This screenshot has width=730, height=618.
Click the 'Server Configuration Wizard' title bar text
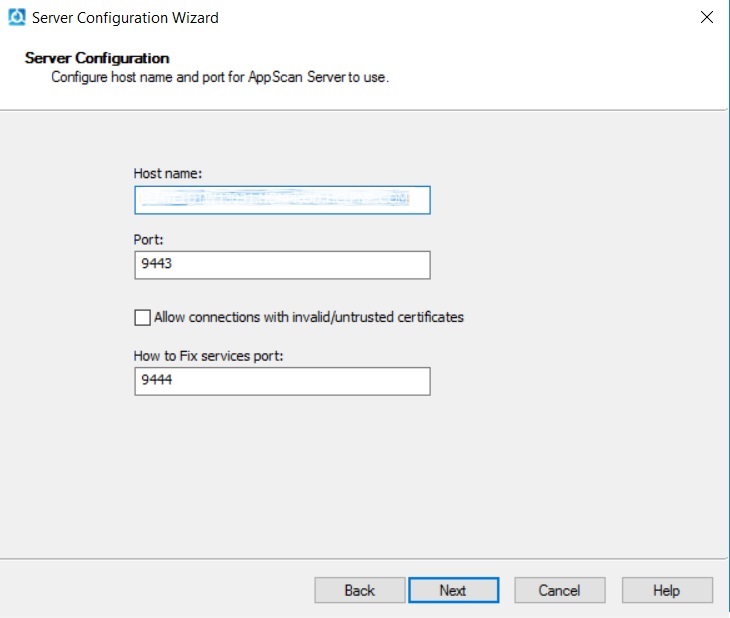pyautogui.click(x=125, y=18)
